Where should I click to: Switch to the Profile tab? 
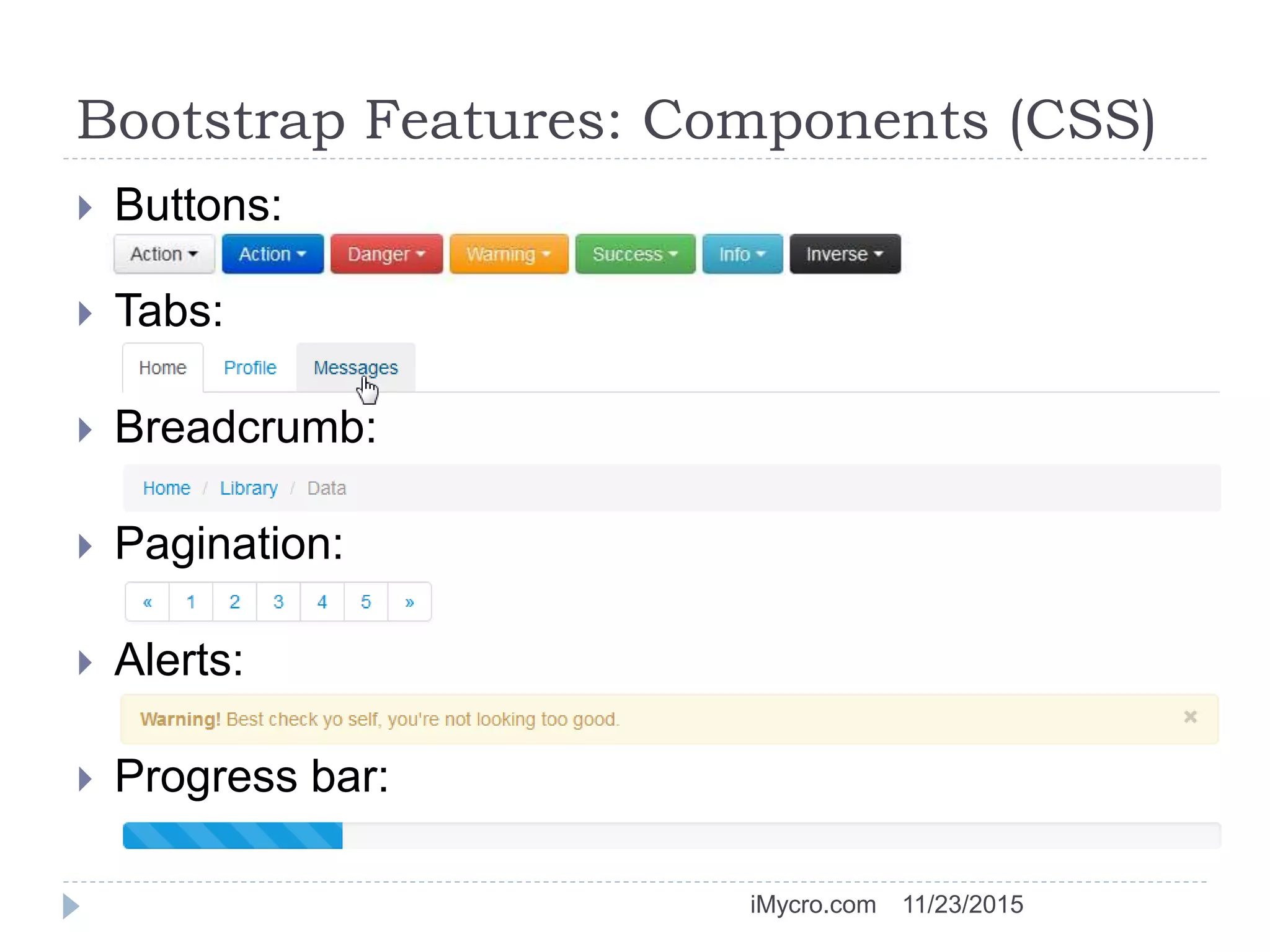point(250,368)
